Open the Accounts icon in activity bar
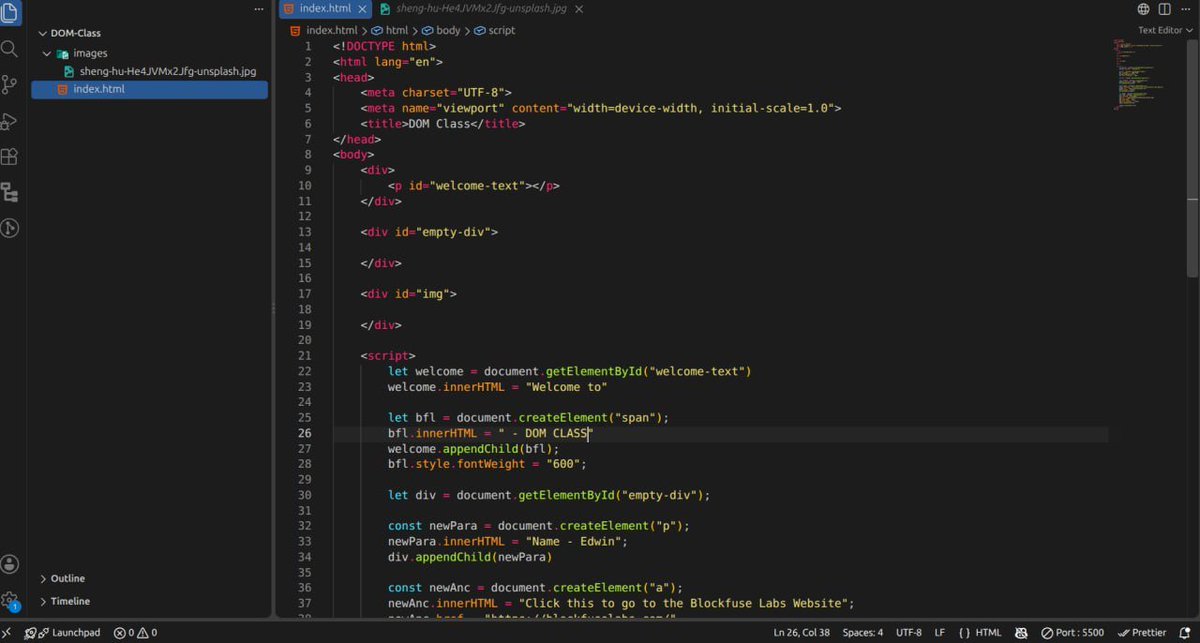This screenshot has height=643, width=1200. (10, 565)
